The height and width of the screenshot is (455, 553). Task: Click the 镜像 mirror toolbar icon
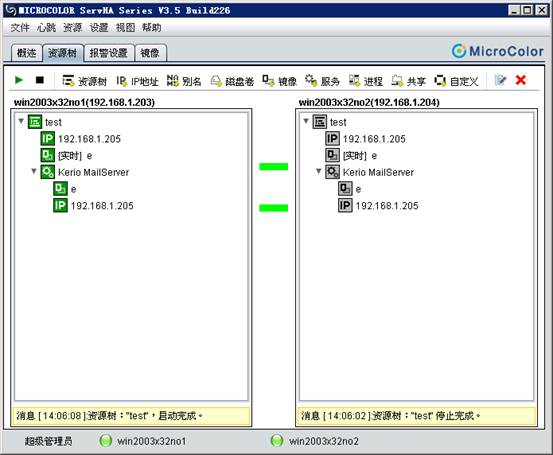click(280, 81)
